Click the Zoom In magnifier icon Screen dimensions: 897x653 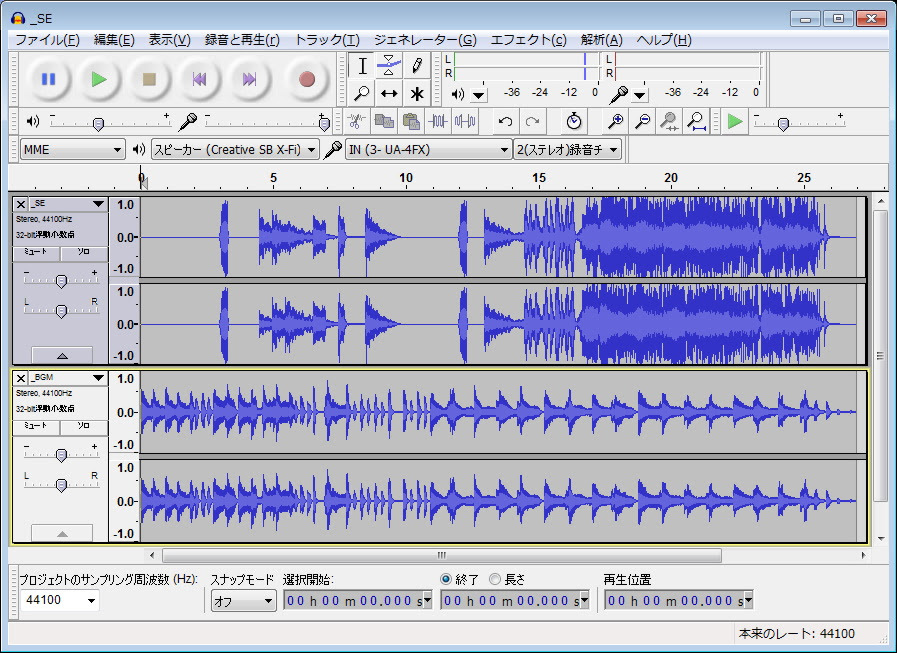[616, 121]
